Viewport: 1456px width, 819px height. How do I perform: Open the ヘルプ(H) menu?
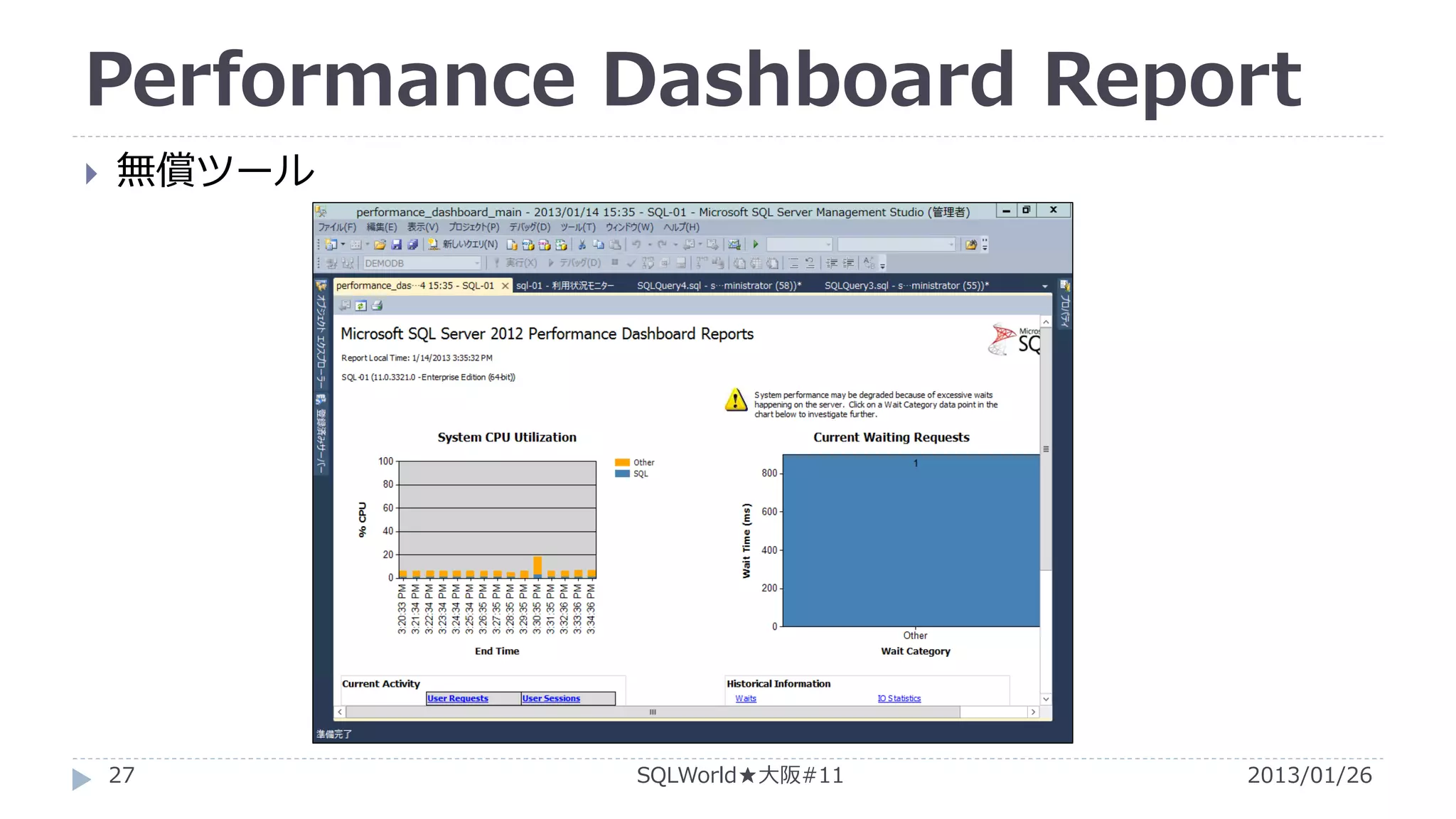[x=681, y=227]
